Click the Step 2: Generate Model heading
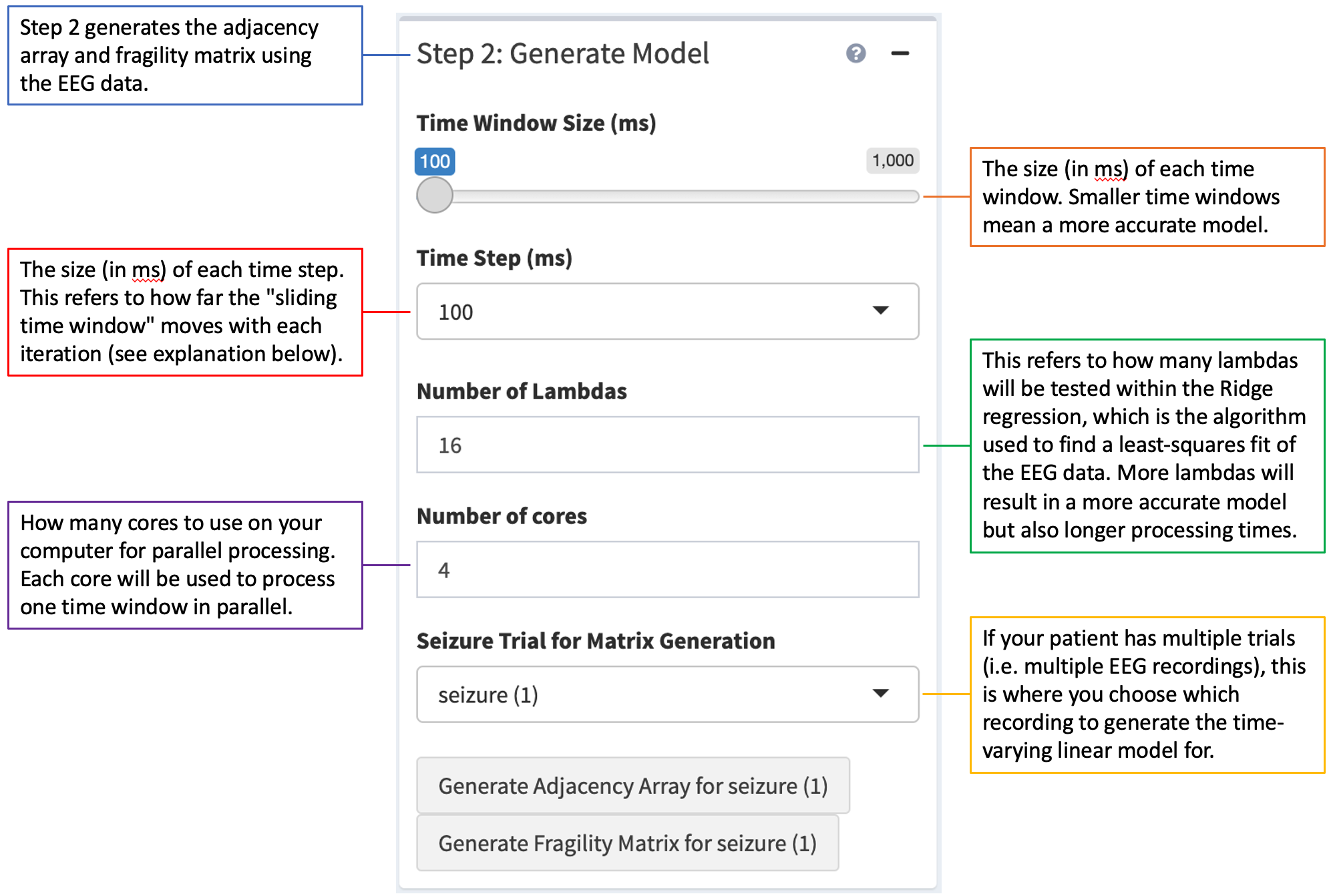 [562, 54]
